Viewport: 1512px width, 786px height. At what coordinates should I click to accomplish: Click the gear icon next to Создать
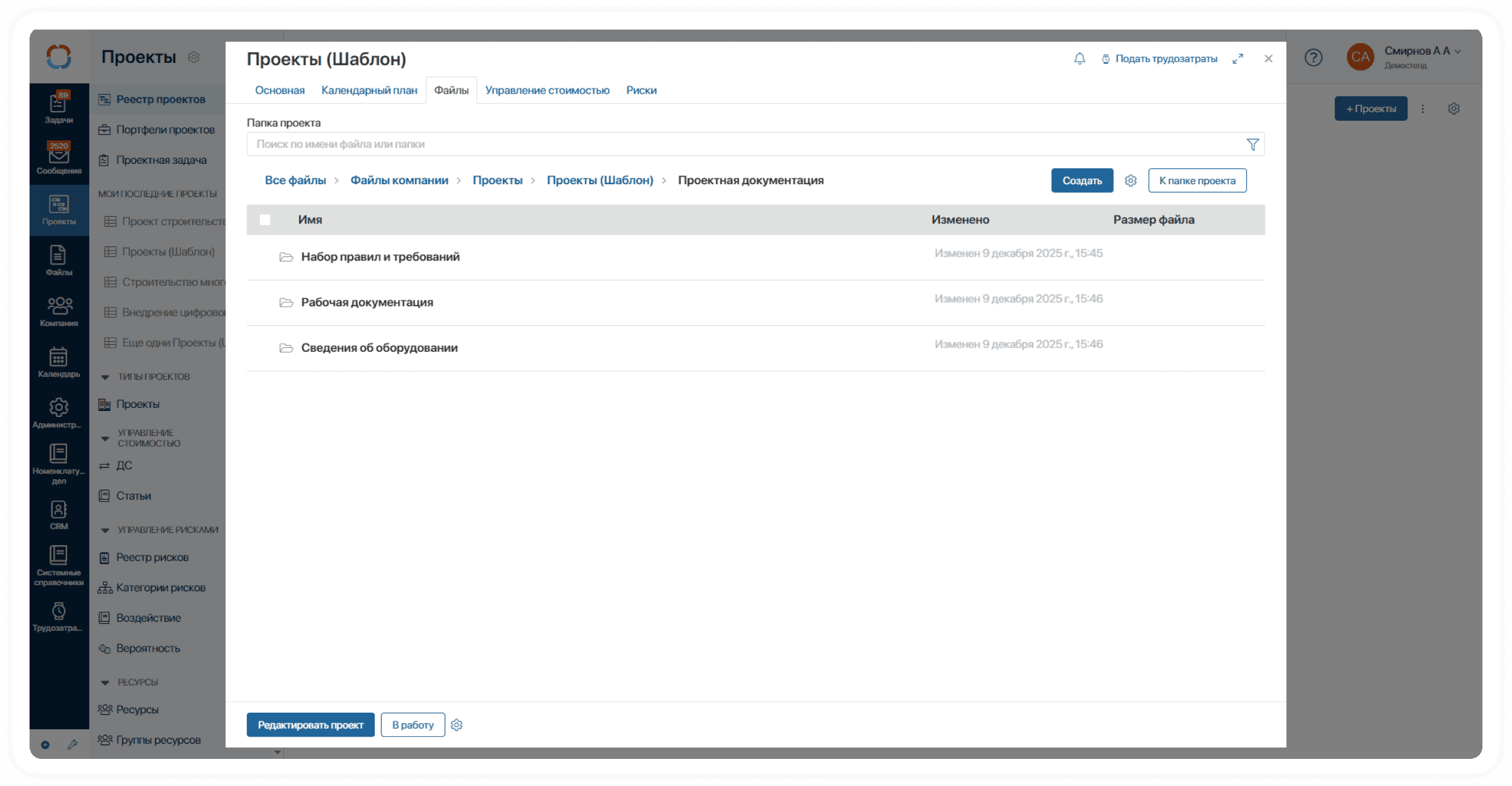1130,180
